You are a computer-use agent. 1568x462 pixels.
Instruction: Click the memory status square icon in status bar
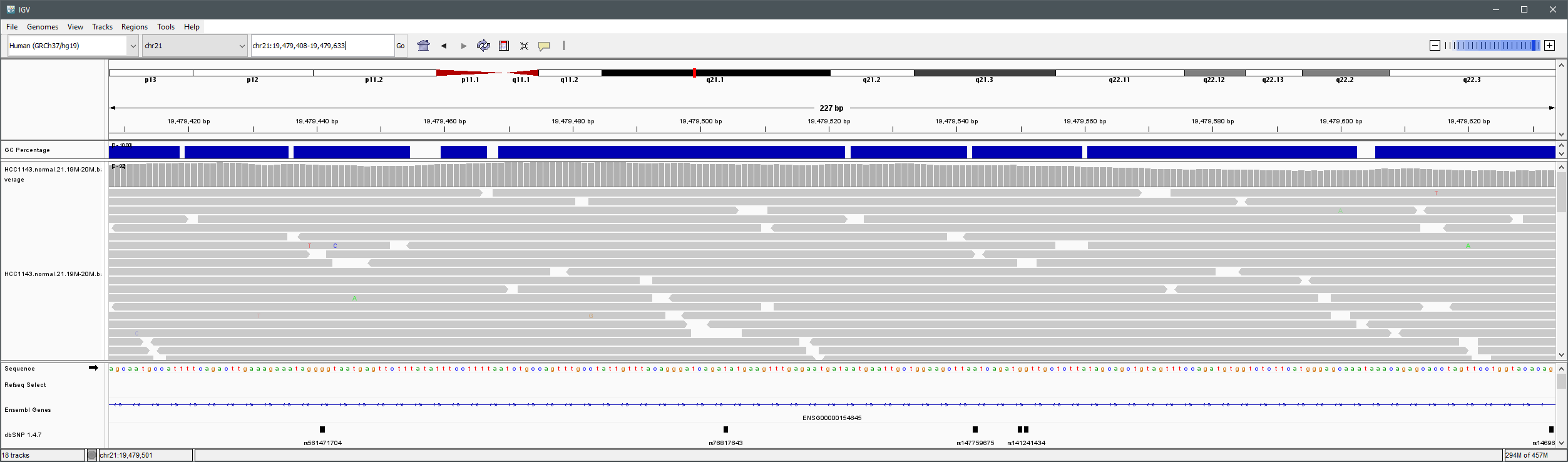click(92, 455)
